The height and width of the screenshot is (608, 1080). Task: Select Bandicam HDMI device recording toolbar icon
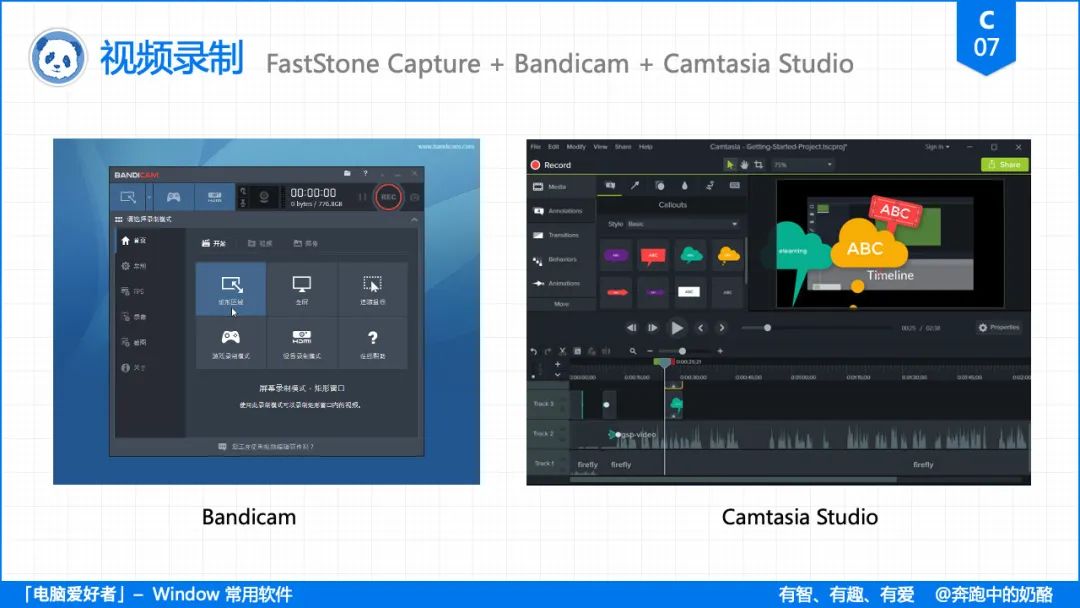pyautogui.click(x=215, y=197)
